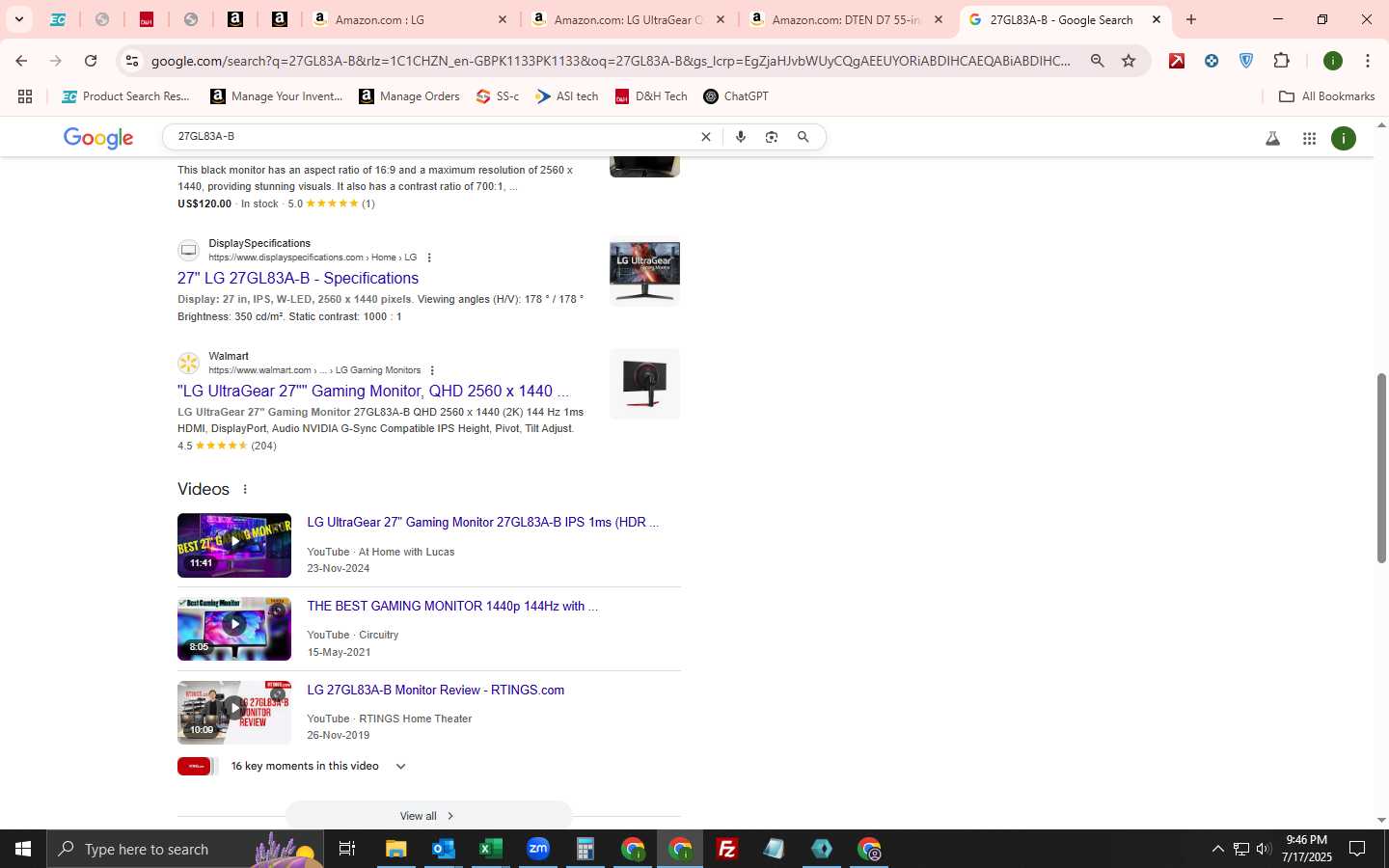This screenshot has width=1389, height=868.
Task: Open ChatGPT bookmark
Action: click(736, 96)
